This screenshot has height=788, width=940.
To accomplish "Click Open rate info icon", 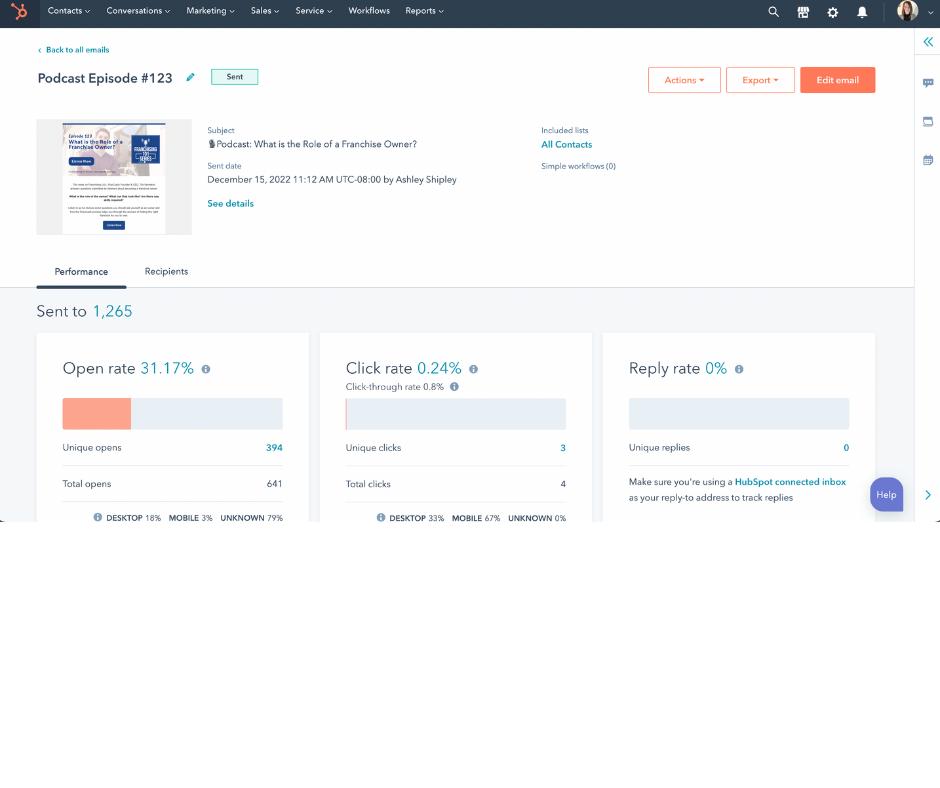I will pyautogui.click(x=206, y=369).
